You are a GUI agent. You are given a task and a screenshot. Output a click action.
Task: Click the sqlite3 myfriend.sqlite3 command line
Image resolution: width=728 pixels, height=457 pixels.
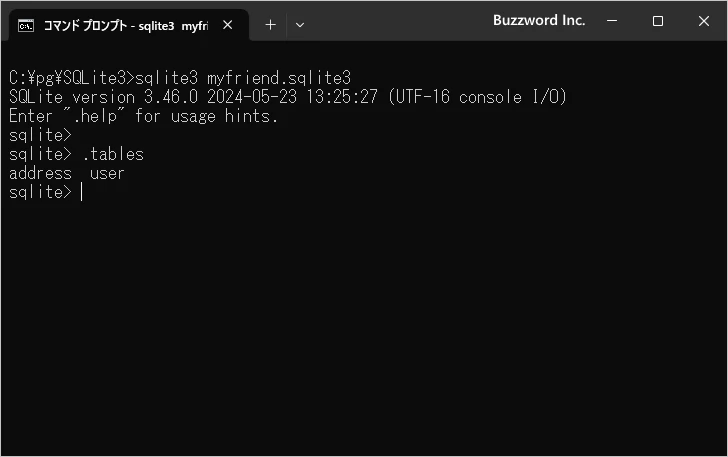coord(243,77)
